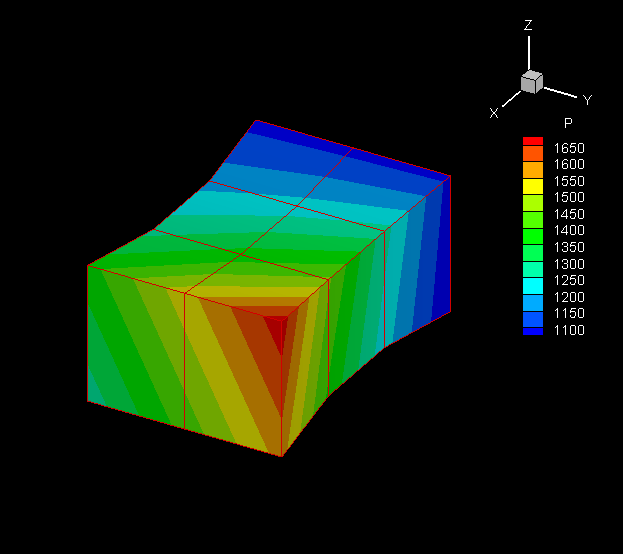Image resolution: width=623 pixels, height=554 pixels.
Task: Click the orange legend swatch between 1600 and 1550
Action: pos(533,170)
